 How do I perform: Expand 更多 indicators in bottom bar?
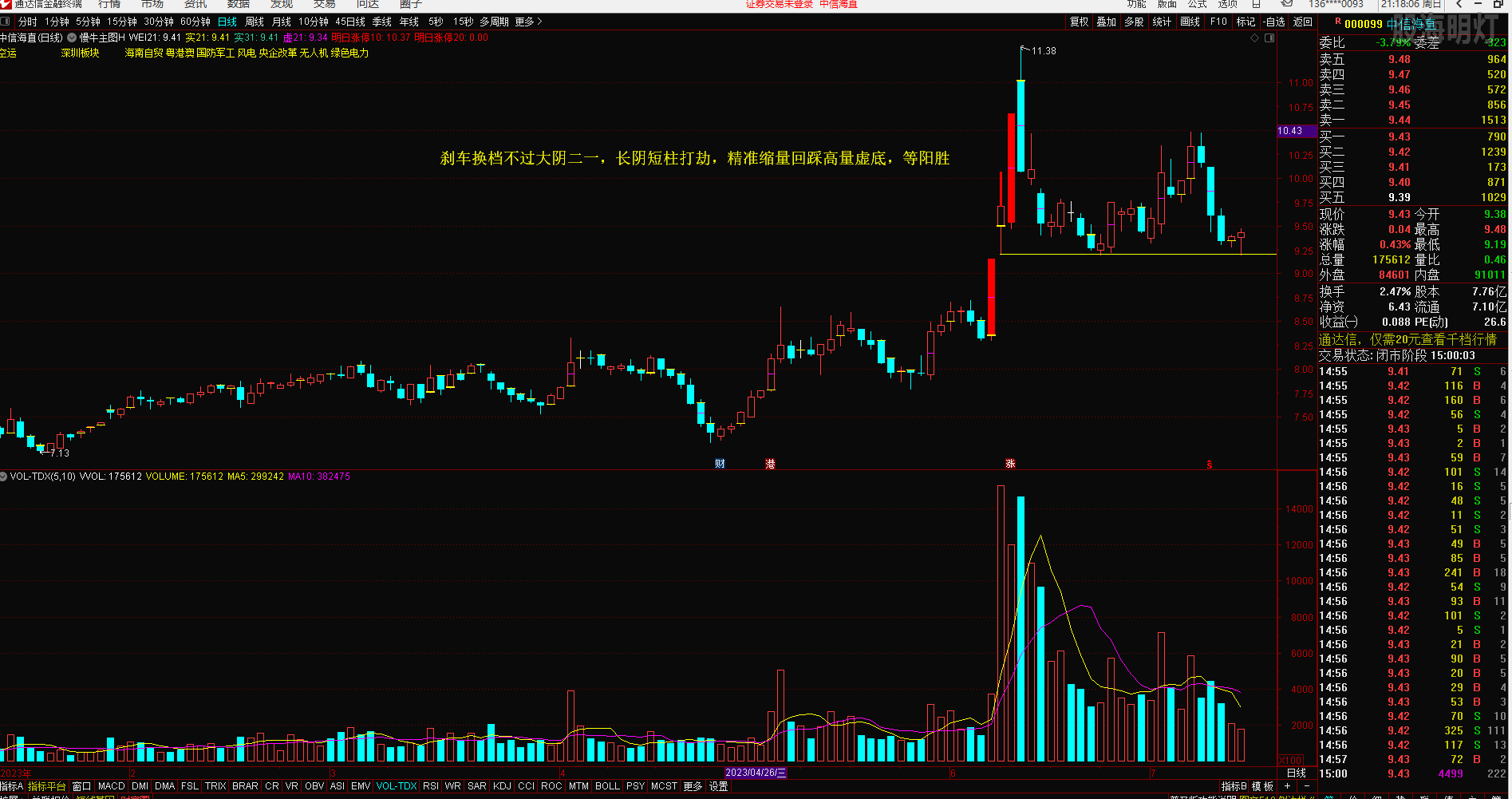[693, 786]
